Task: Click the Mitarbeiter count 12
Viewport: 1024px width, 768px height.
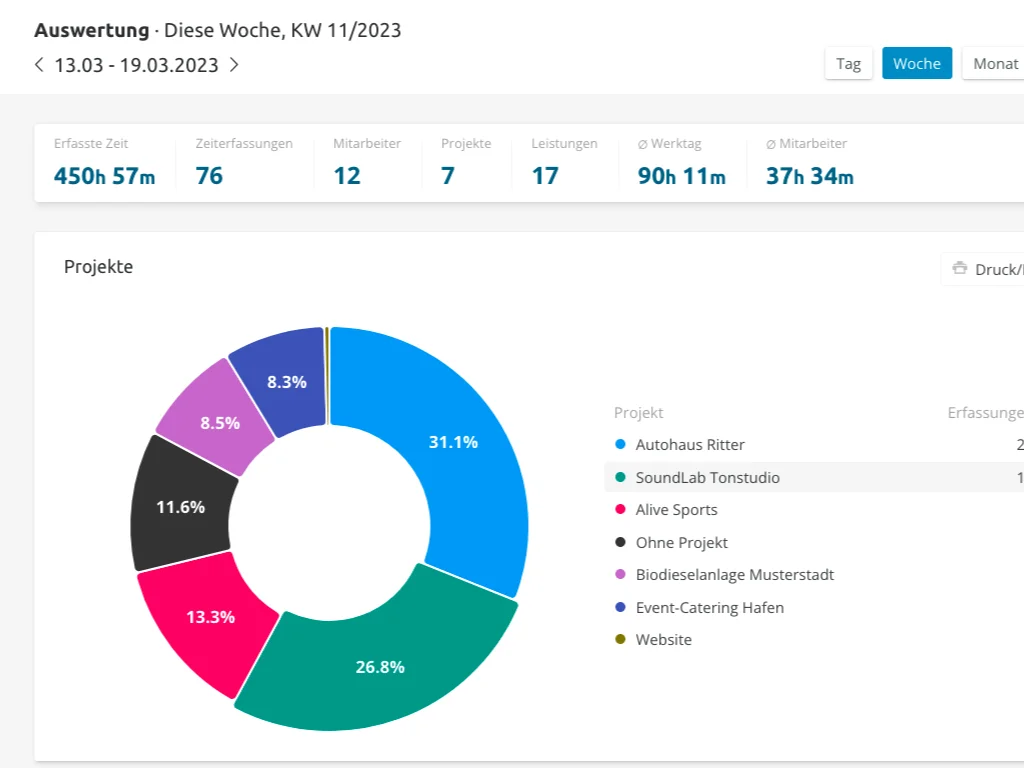Action: click(347, 176)
